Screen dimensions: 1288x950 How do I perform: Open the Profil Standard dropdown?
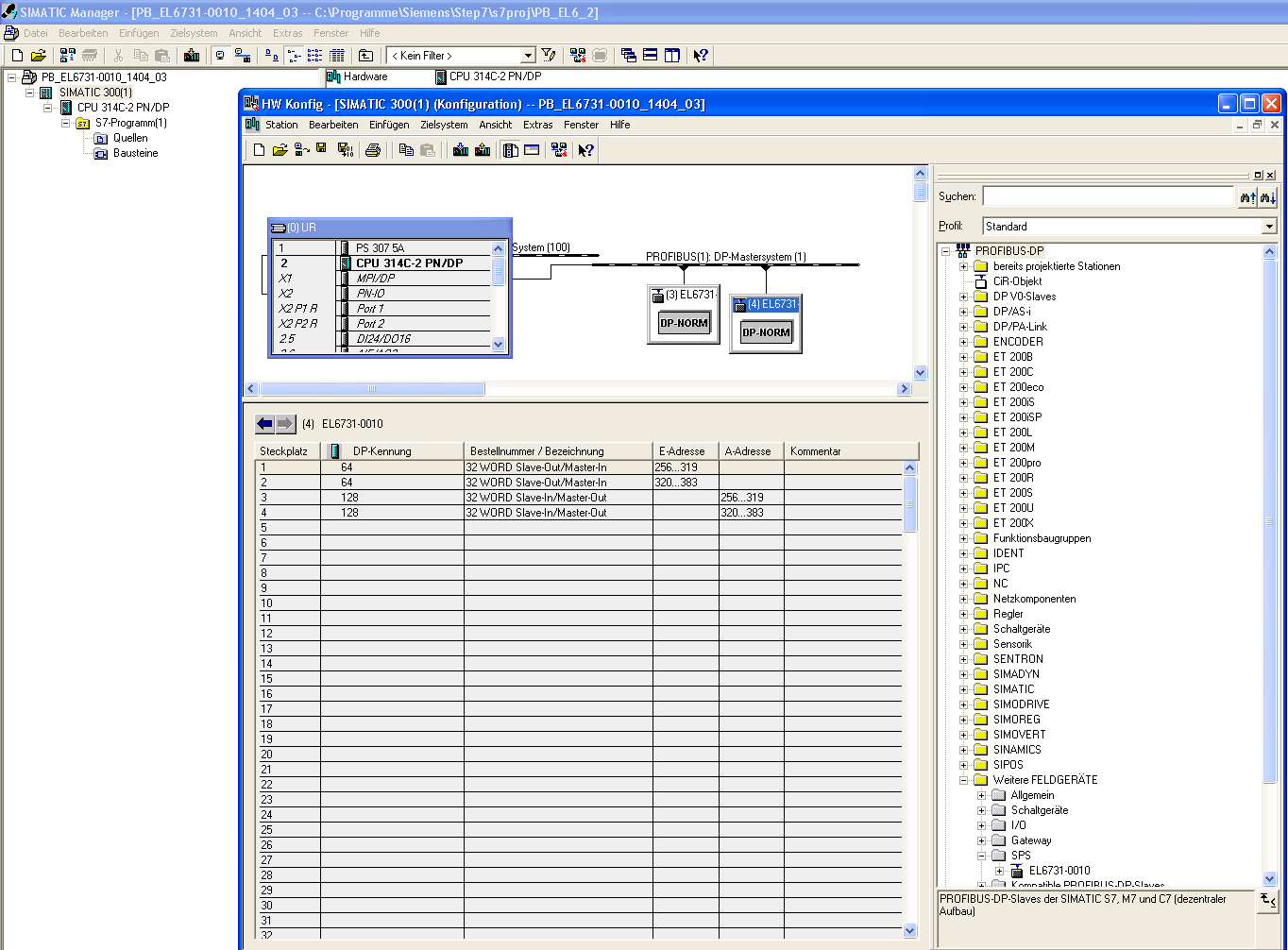pyautogui.click(x=1269, y=227)
